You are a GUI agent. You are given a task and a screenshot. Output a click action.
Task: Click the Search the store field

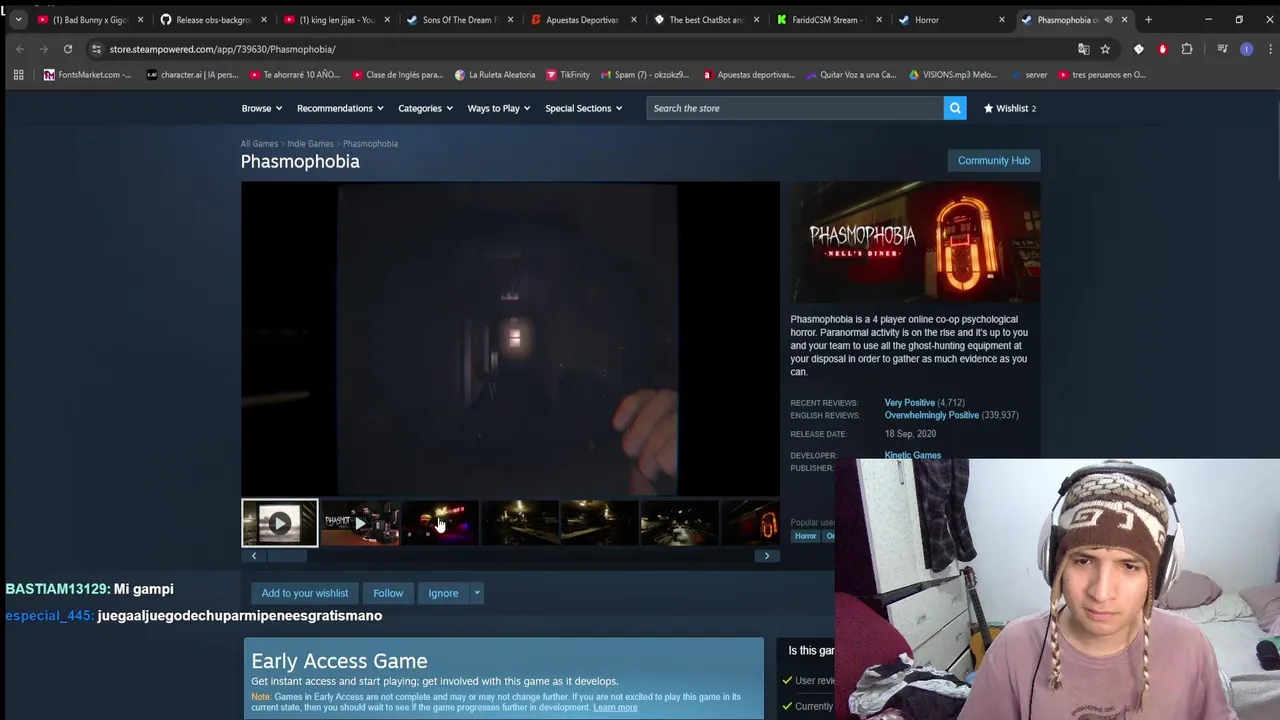point(795,108)
